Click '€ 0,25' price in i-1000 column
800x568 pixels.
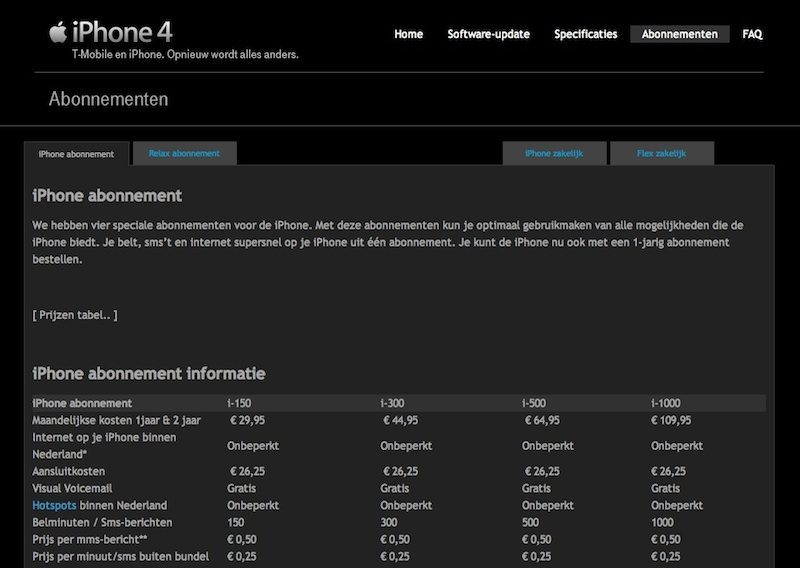(666, 556)
